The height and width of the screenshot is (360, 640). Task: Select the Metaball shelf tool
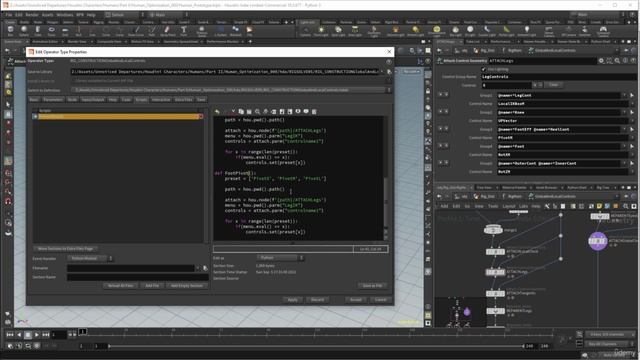click(x=236, y=31)
